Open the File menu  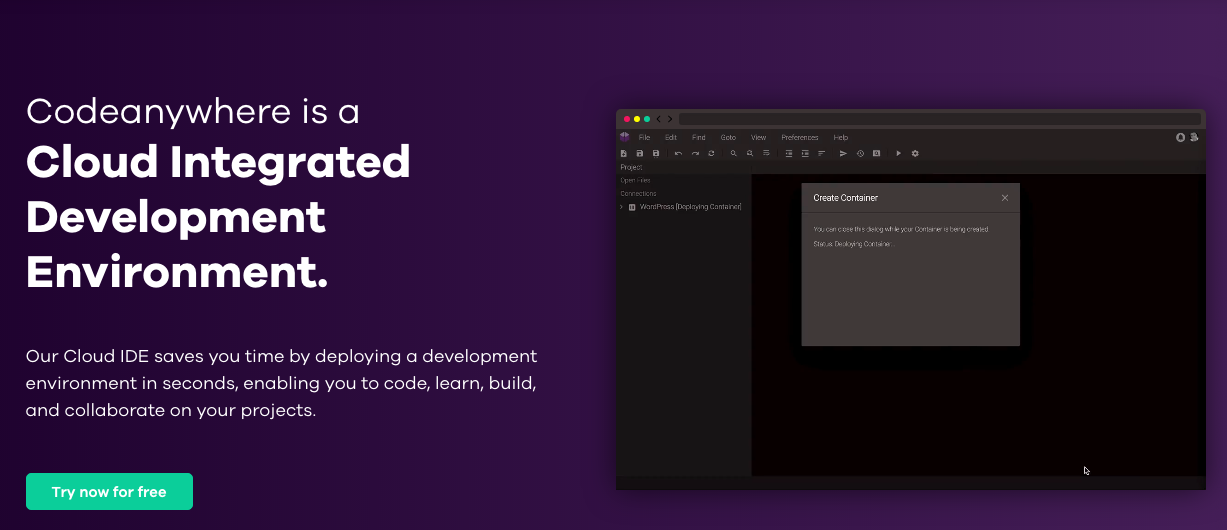pos(644,137)
